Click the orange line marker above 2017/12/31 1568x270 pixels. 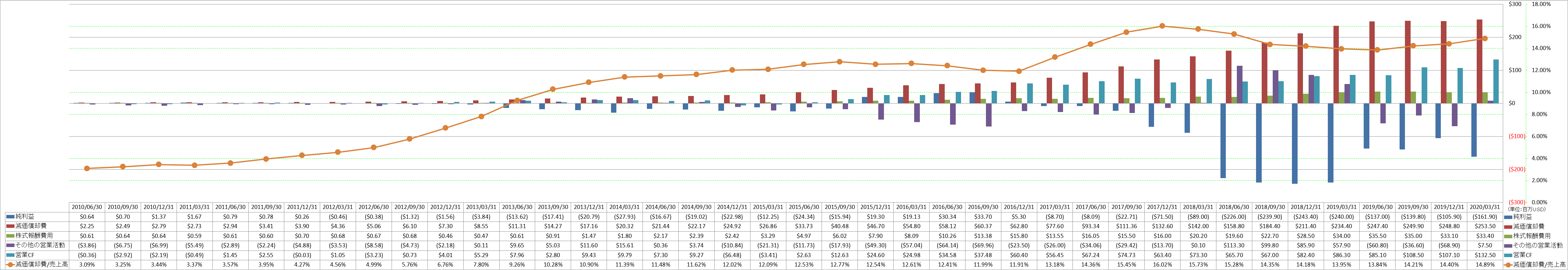[1162, 26]
